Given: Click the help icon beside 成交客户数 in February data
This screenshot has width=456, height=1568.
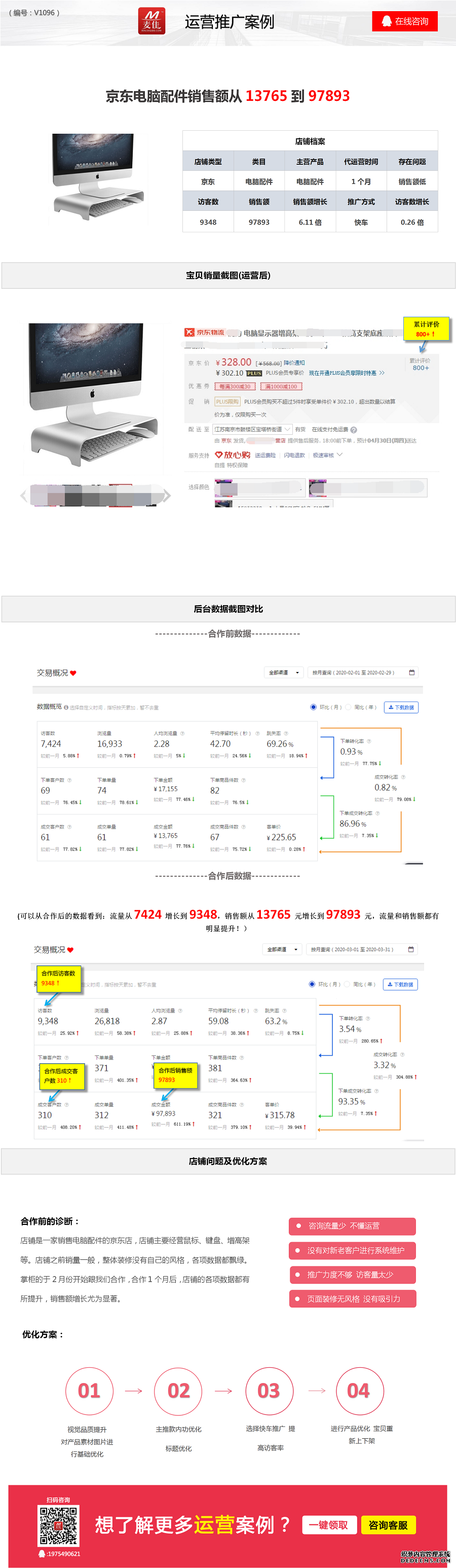Looking at the screenshot, I should (69, 827).
